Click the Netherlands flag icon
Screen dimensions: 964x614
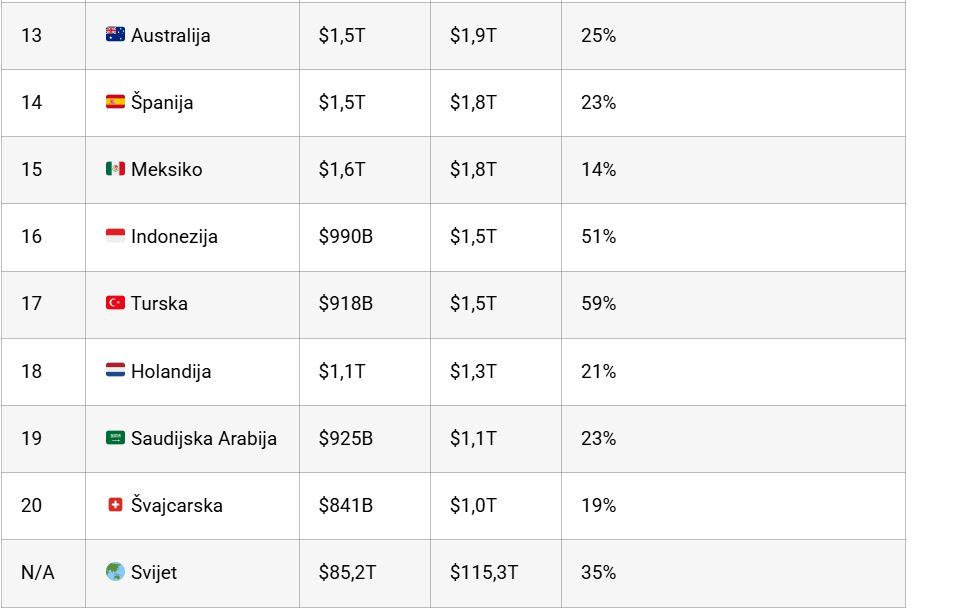pyautogui.click(x=115, y=371)
